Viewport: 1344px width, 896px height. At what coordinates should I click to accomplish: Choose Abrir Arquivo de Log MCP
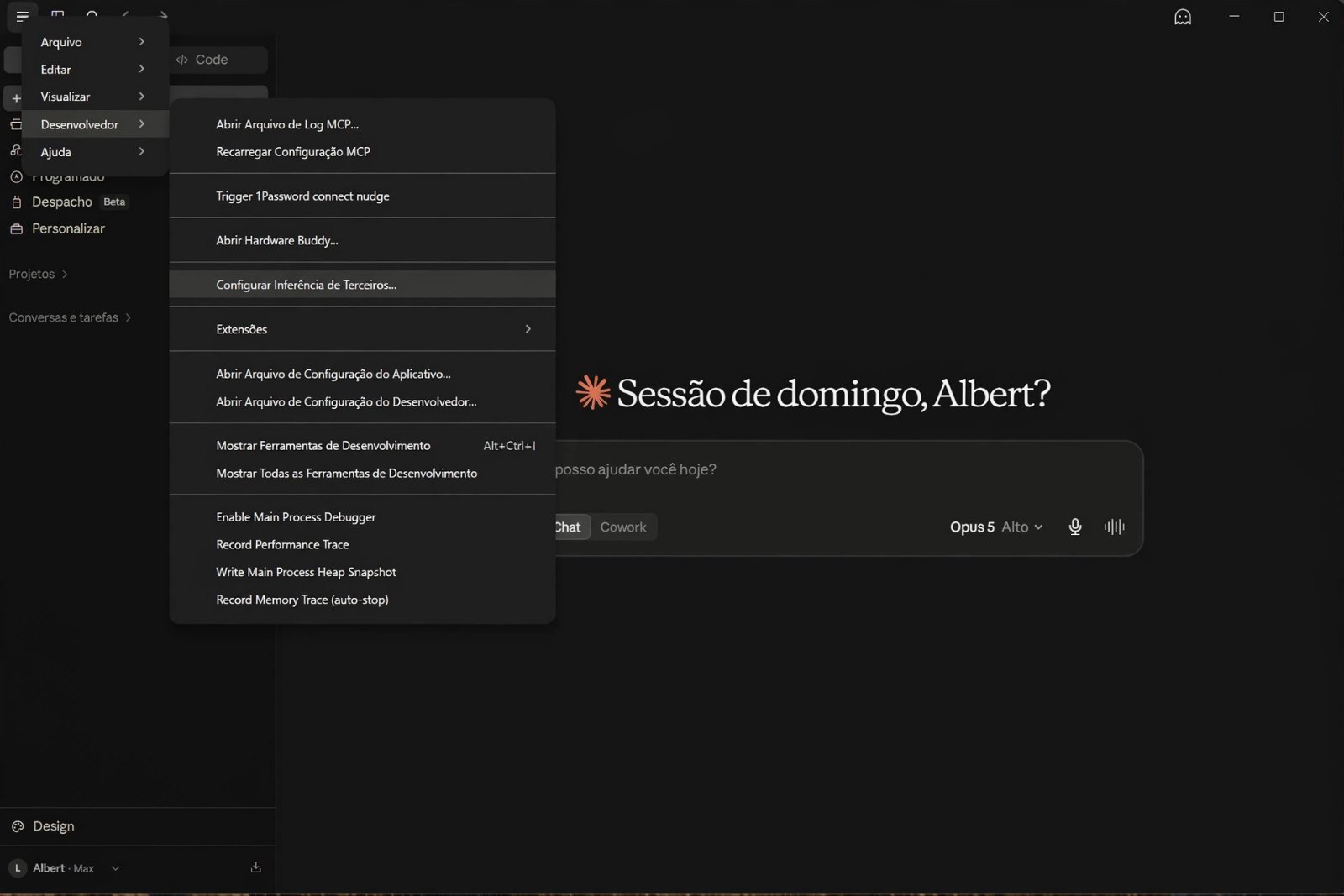click(362, 124)
